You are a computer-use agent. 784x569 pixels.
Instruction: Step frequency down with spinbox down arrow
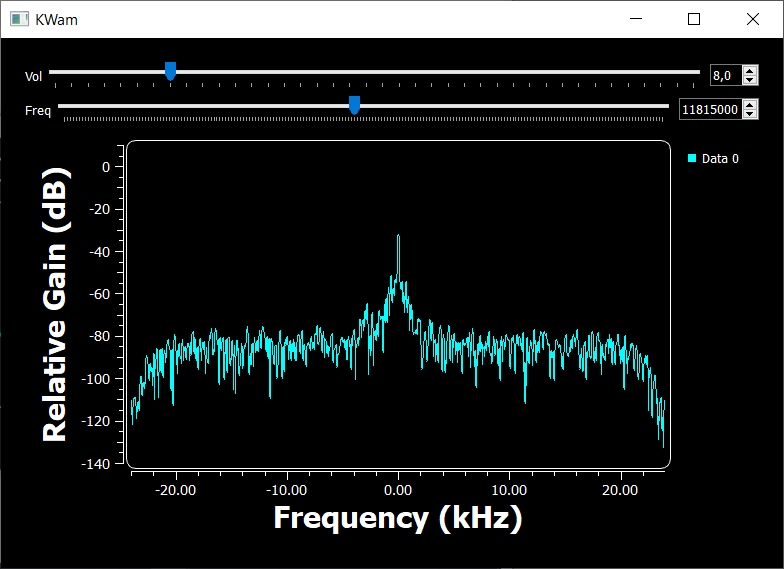(750, 114)
